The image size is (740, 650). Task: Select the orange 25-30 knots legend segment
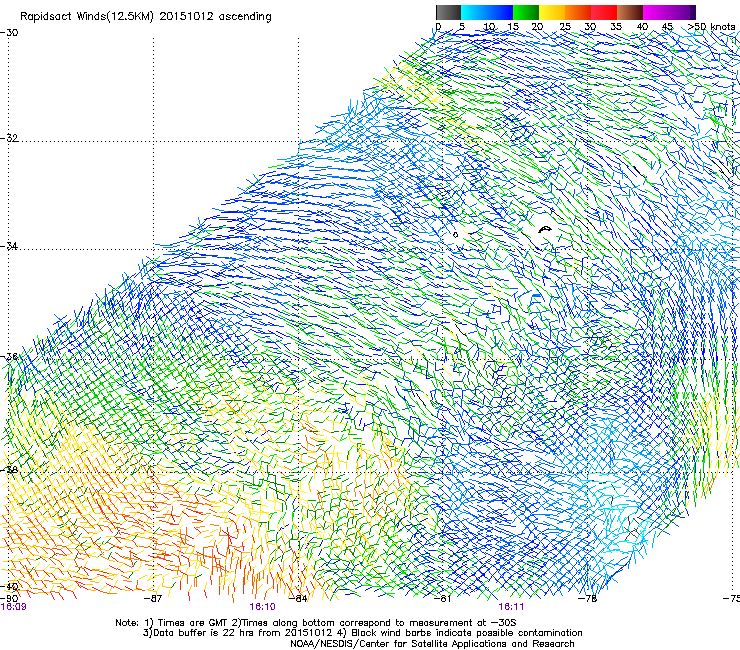[x=578, y=12]
